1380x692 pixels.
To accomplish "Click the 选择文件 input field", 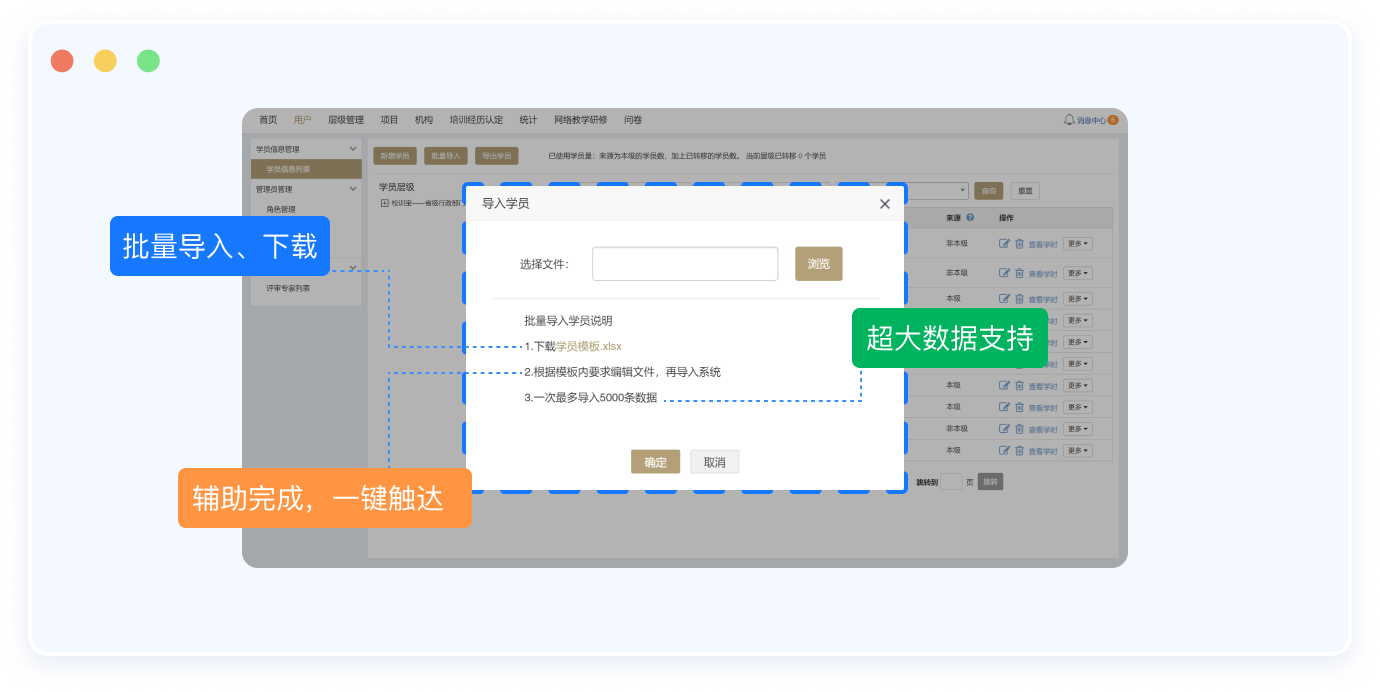I will [684, 264].
